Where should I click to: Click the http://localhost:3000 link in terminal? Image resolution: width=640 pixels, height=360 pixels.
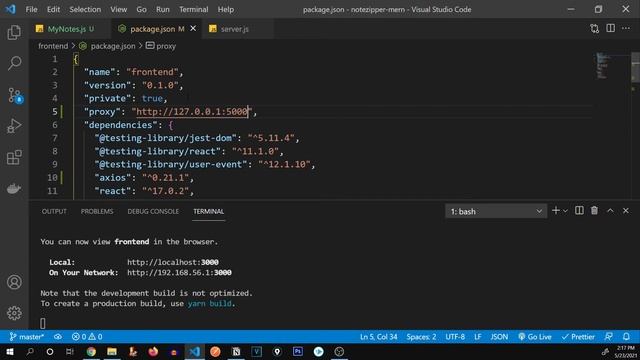click(x=173, y=262)
